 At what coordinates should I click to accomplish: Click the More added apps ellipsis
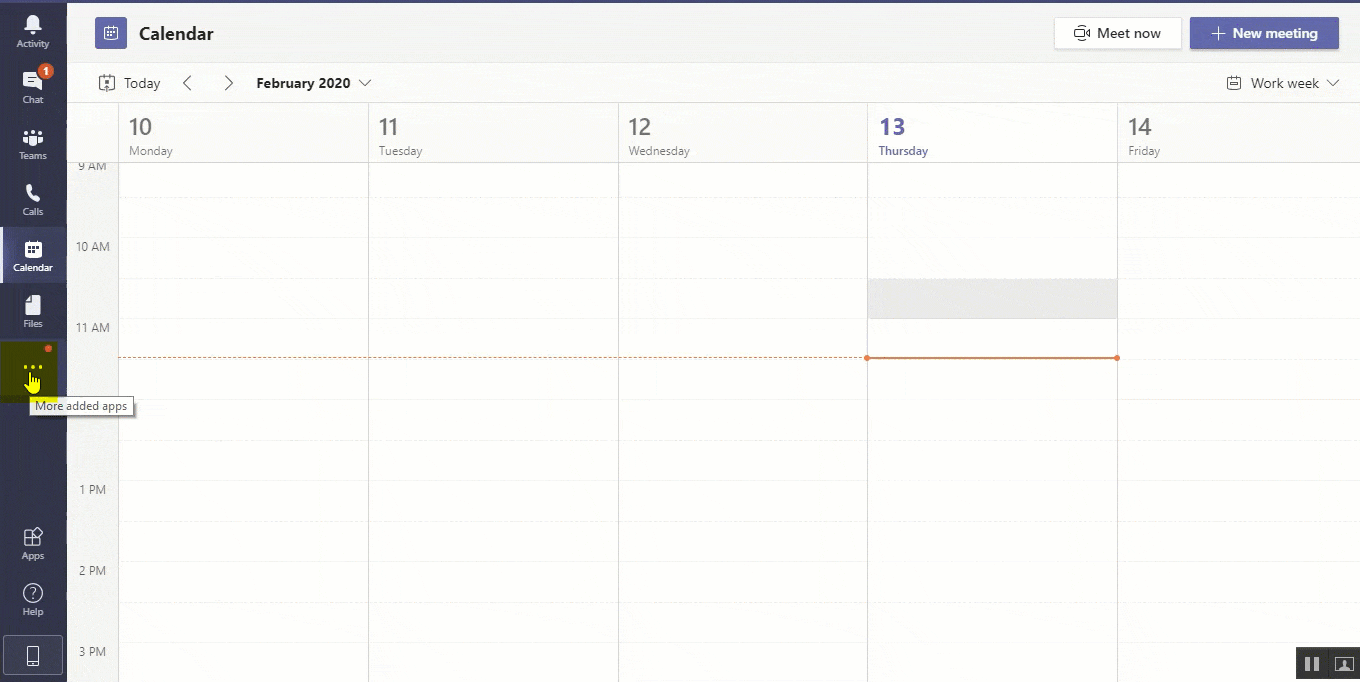pos(33,368)
